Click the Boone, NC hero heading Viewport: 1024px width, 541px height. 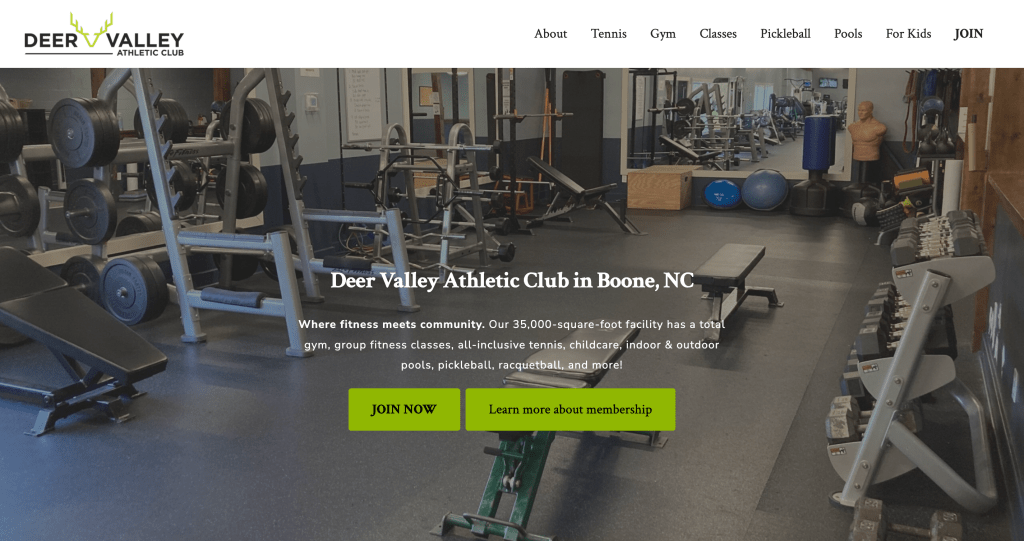(512, 280)
